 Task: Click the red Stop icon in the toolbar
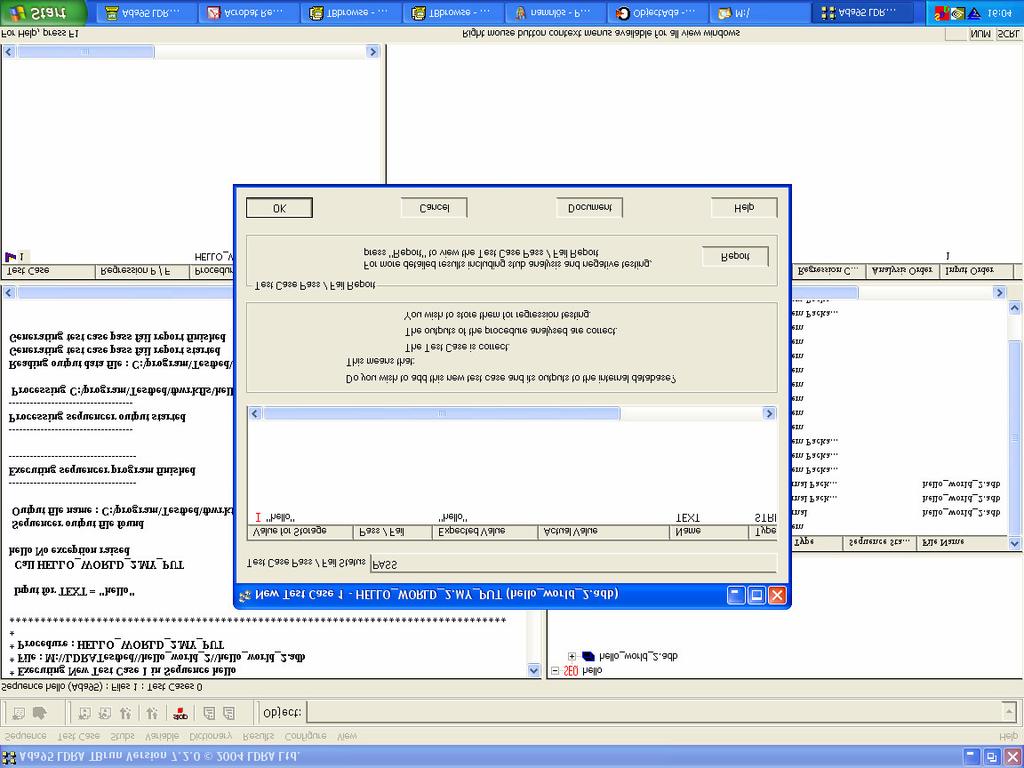coord(181,713)
